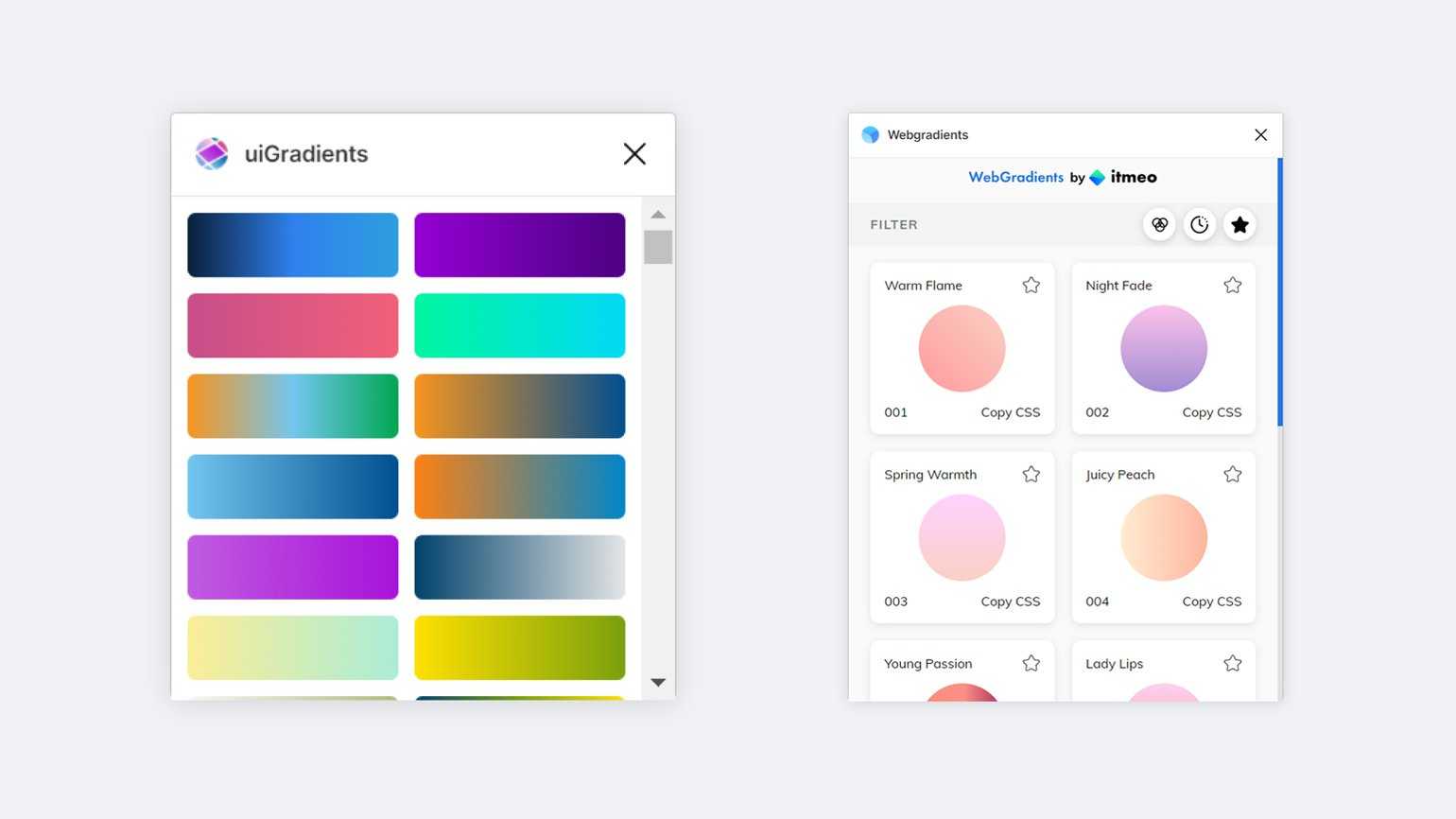Select the Night Fade circular gradient preview
The width and height of the screenshot is (1456, 819).
point(1163,348)
